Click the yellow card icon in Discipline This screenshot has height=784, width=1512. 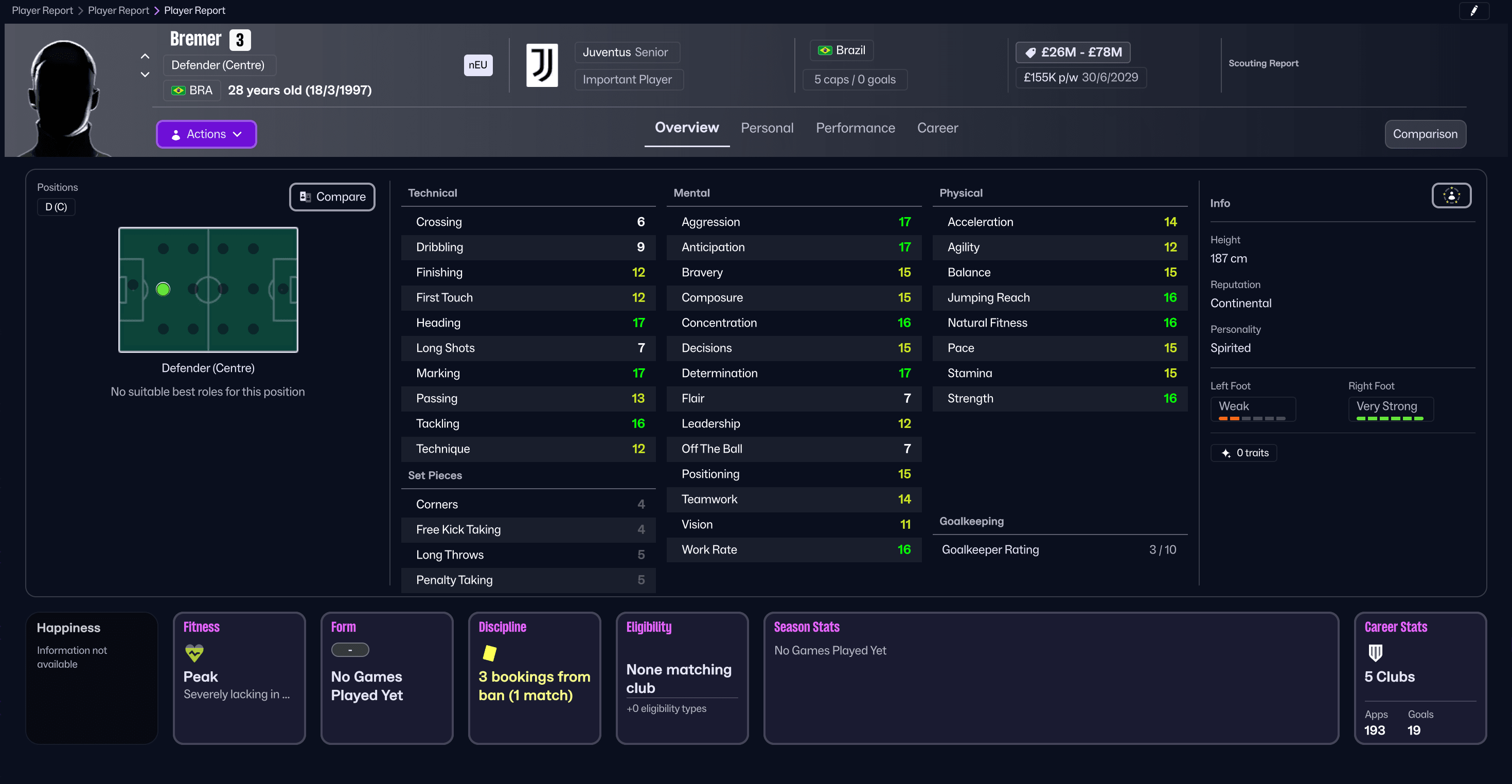pos(490,652)
